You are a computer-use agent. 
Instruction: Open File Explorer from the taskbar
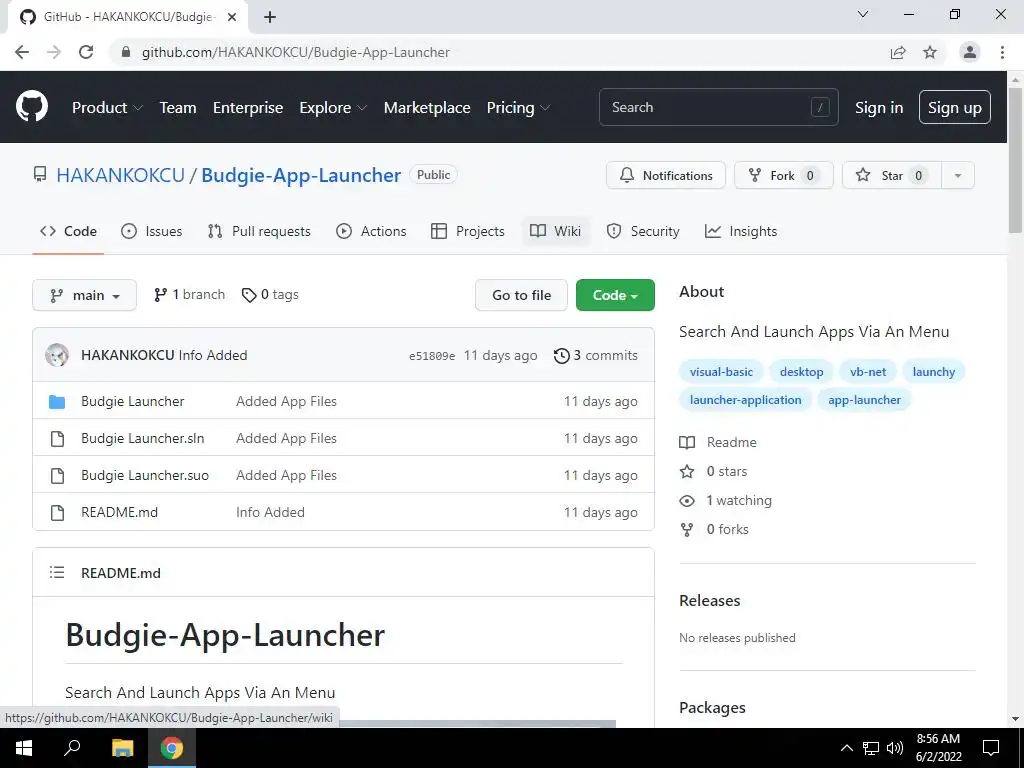tap(122, 748)
